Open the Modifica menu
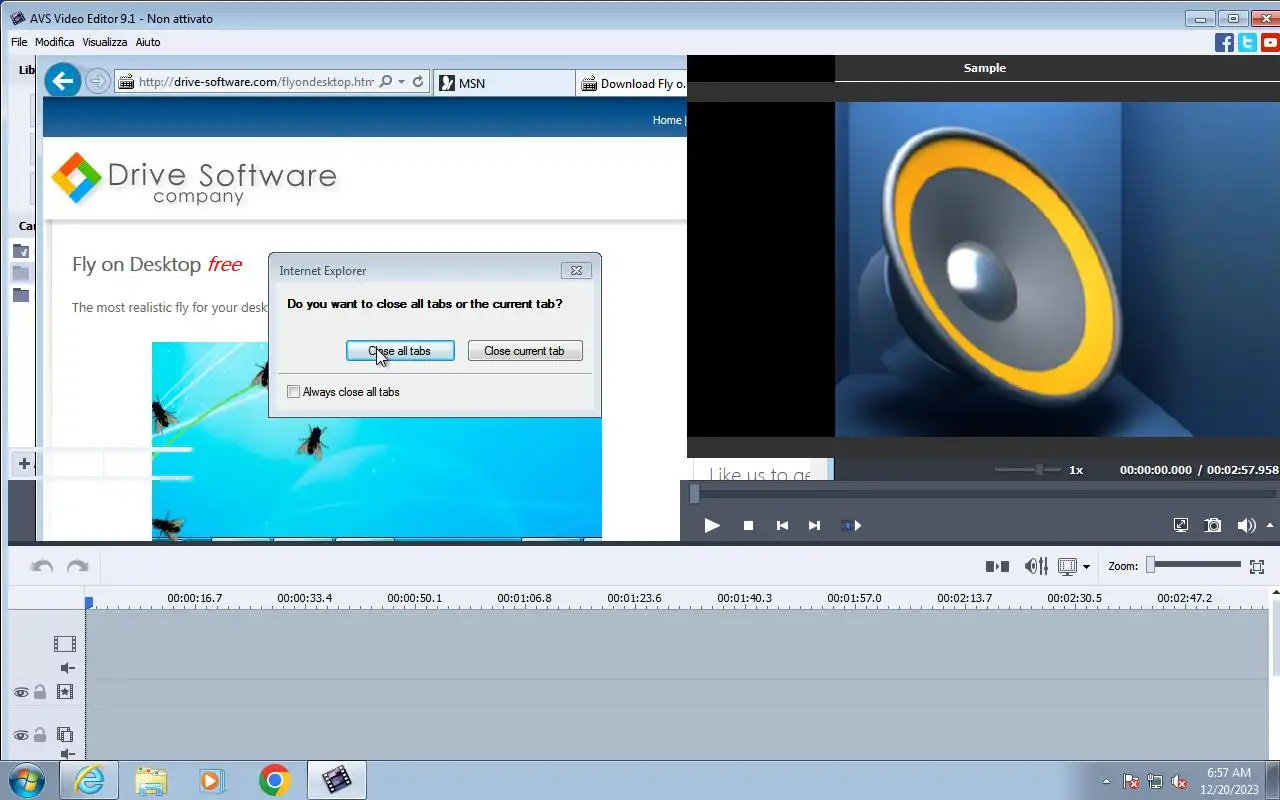 (x=55, y=42)
